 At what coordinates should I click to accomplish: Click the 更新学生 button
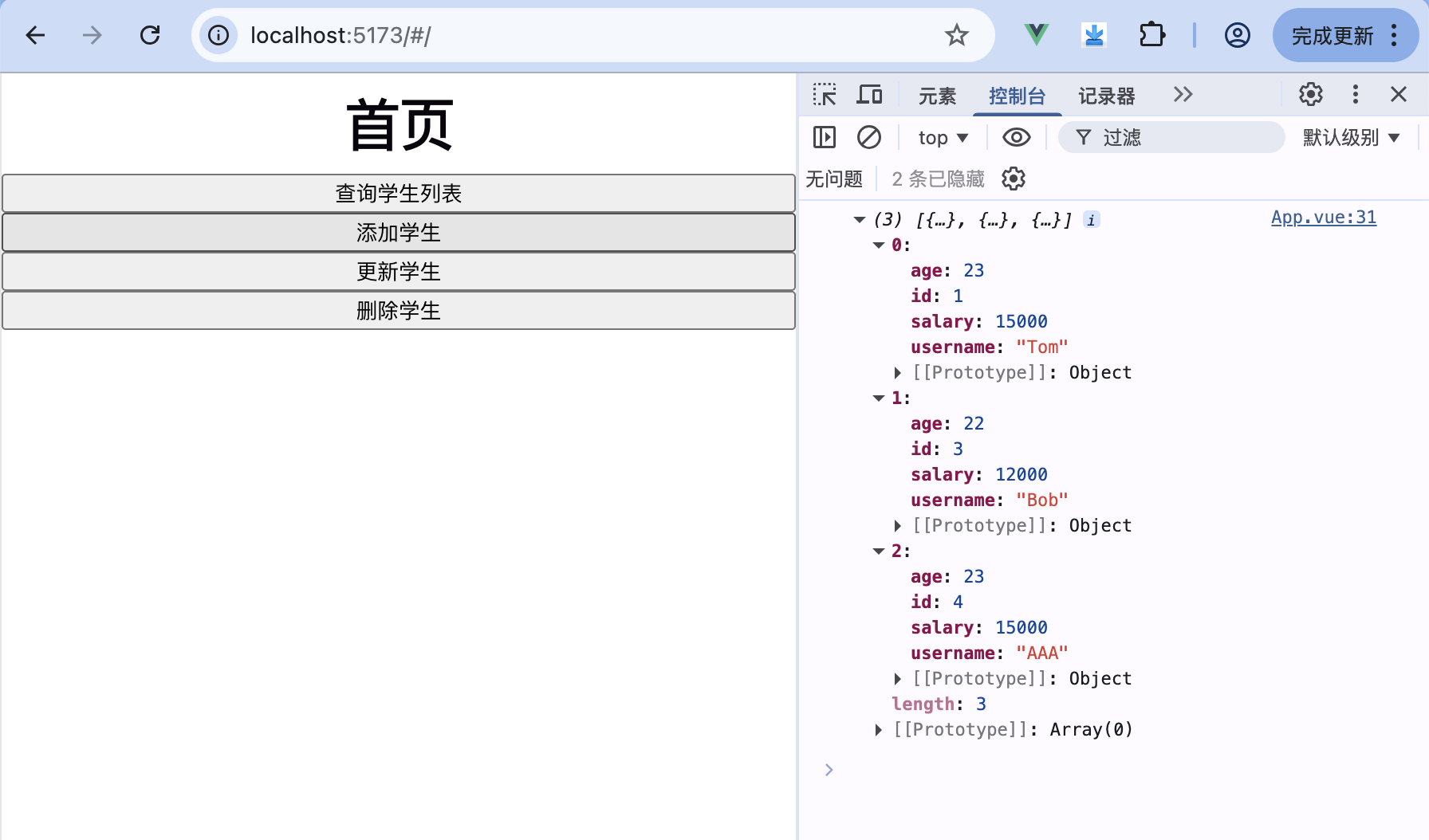tap(399, 272)
